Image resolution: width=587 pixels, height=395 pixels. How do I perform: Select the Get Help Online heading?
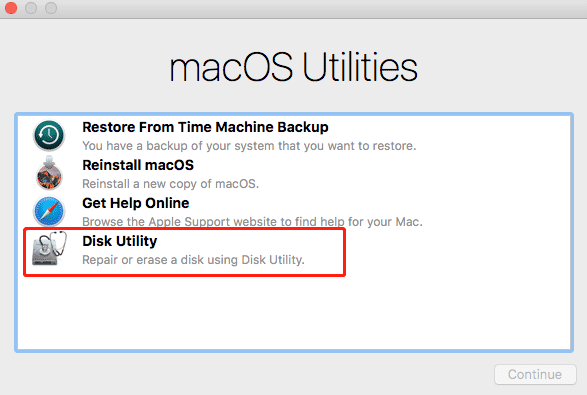click(136, 203)
